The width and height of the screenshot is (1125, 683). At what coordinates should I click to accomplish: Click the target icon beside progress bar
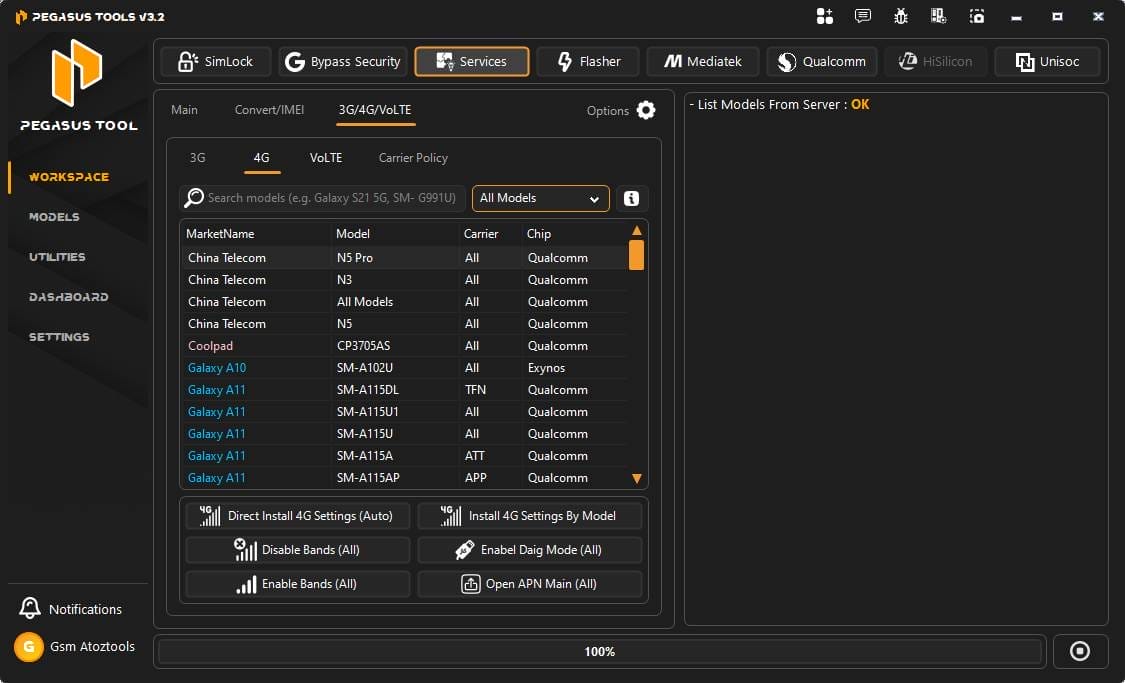(x=1080, y=651)
